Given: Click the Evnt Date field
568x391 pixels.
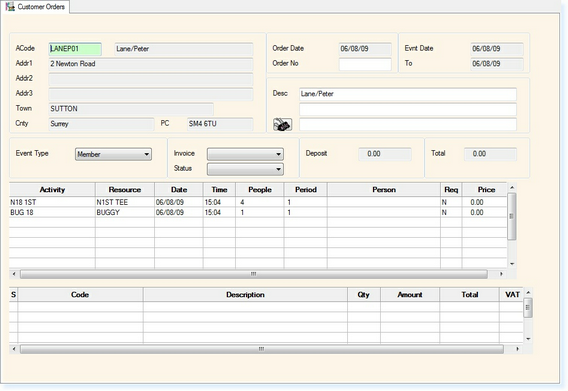Looking at the screenshot, I should [x=497, y=49].
